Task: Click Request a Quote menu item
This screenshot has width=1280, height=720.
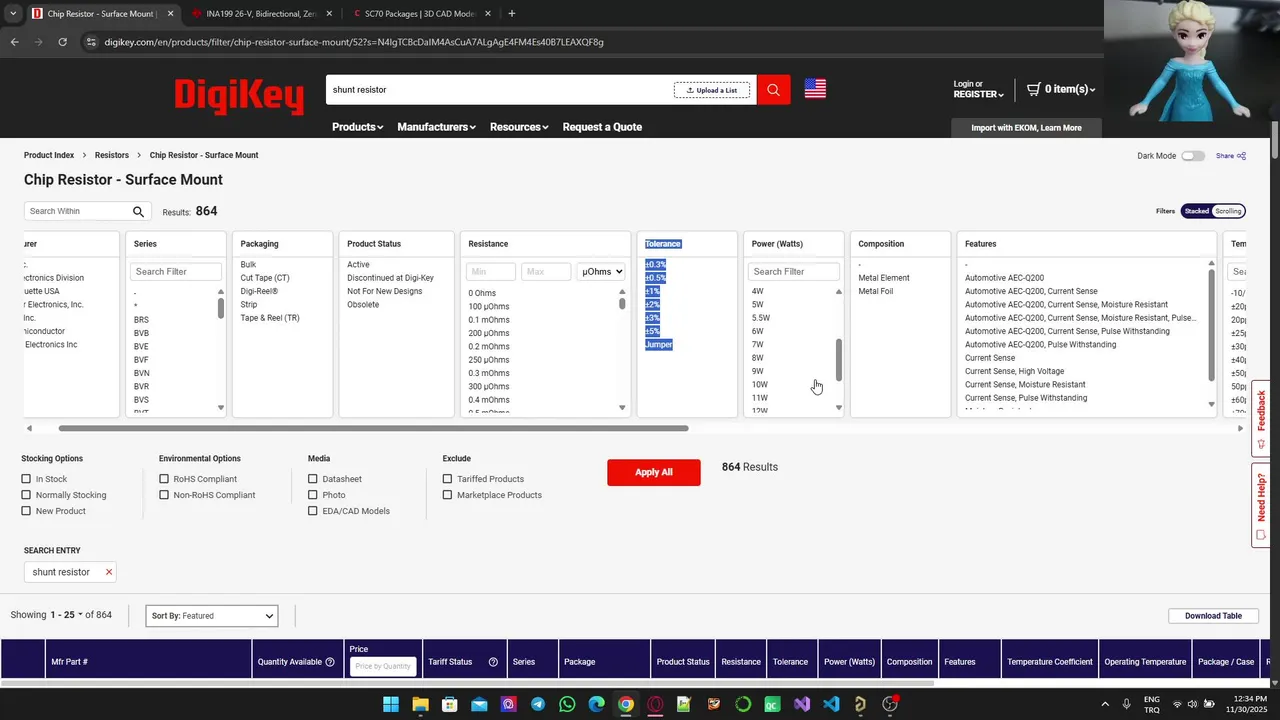Action: pos(602,127)
